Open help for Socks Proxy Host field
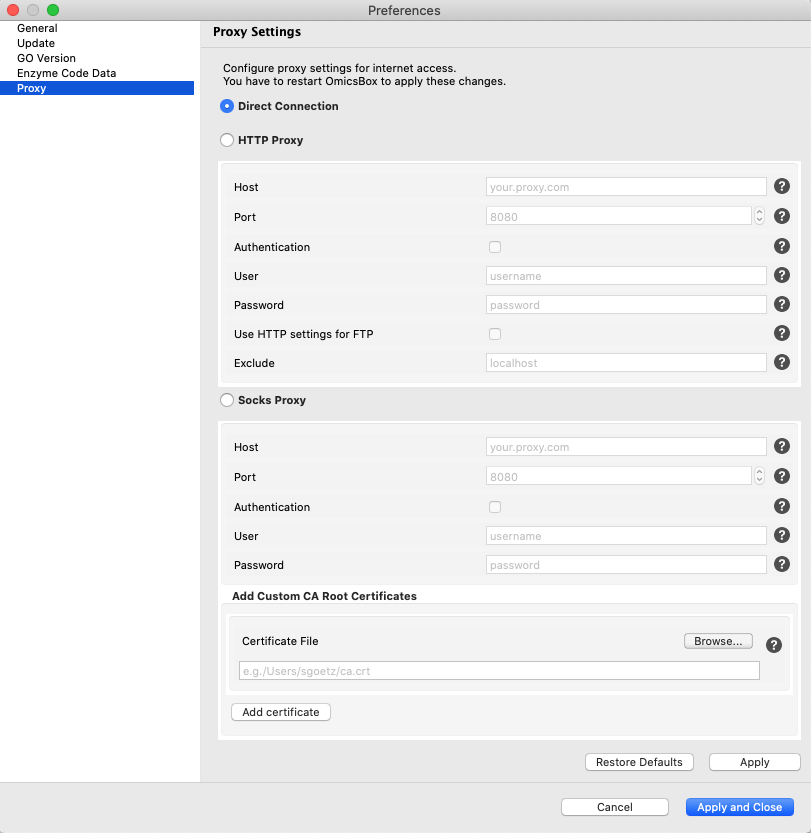Image resolution: width=811 pixels, height=833 pixels. [x=782, y=446]
